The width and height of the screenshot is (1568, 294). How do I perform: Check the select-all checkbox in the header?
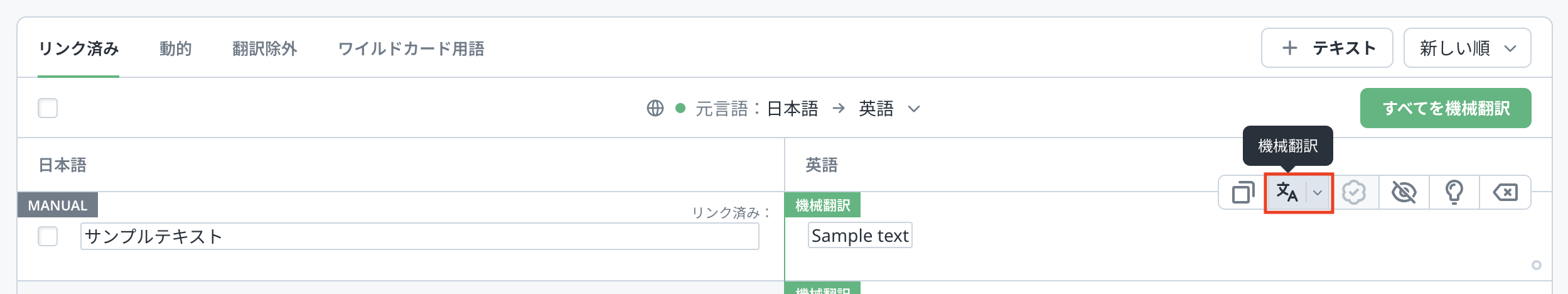(48, 108)
